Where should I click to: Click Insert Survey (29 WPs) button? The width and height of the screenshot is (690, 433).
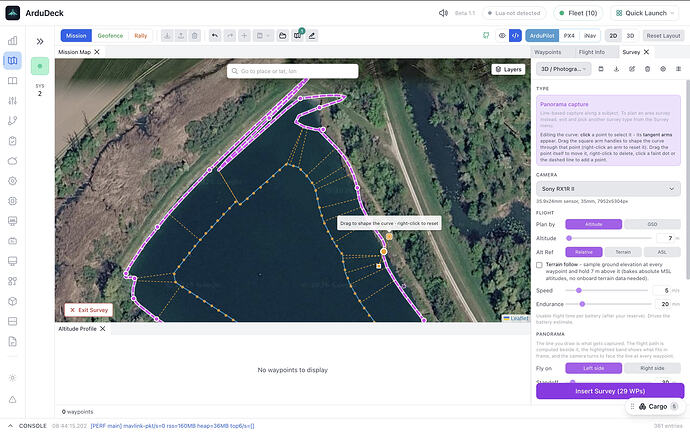610,391
